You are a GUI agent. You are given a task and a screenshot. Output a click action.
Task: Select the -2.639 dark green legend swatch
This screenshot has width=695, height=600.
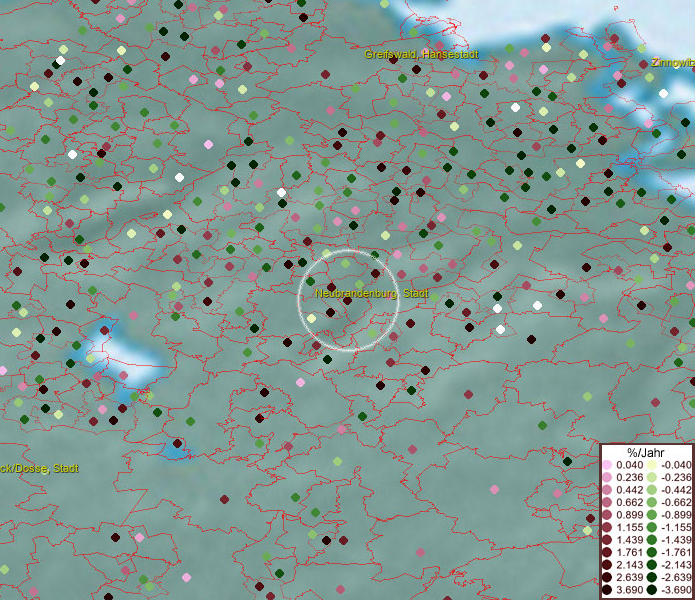click(652, 577)
